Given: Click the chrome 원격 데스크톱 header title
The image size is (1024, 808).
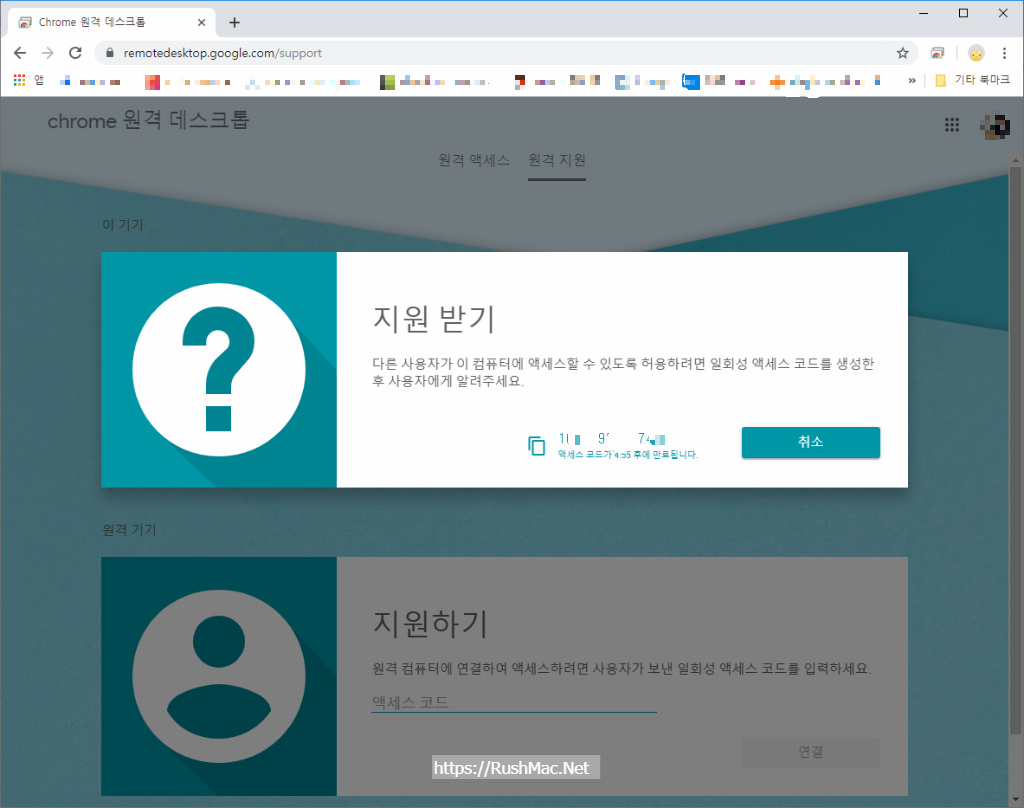Looking at the screenshot, I should click(148, 121).
